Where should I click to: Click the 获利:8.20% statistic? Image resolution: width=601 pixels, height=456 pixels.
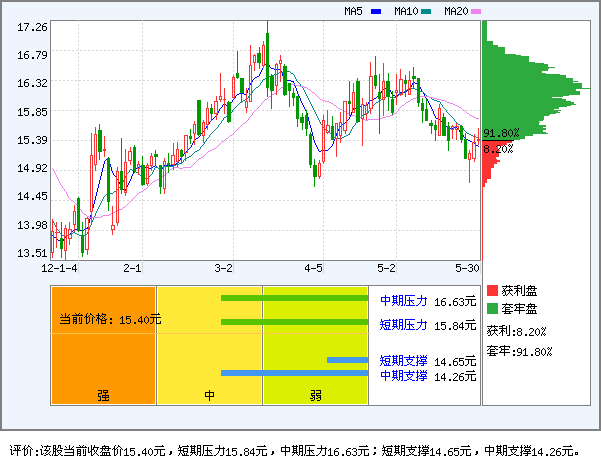[516, 331]
